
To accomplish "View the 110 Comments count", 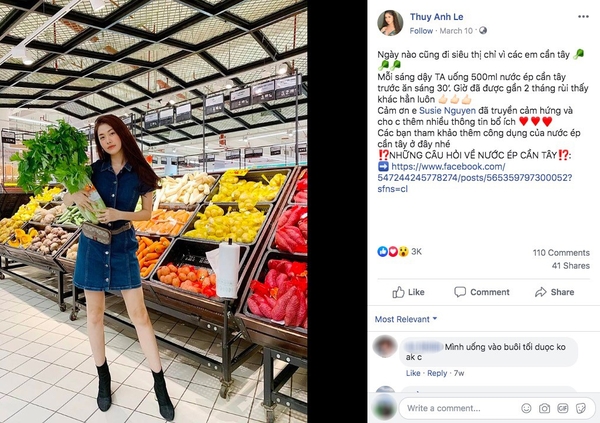I will (x=561, y=253).
